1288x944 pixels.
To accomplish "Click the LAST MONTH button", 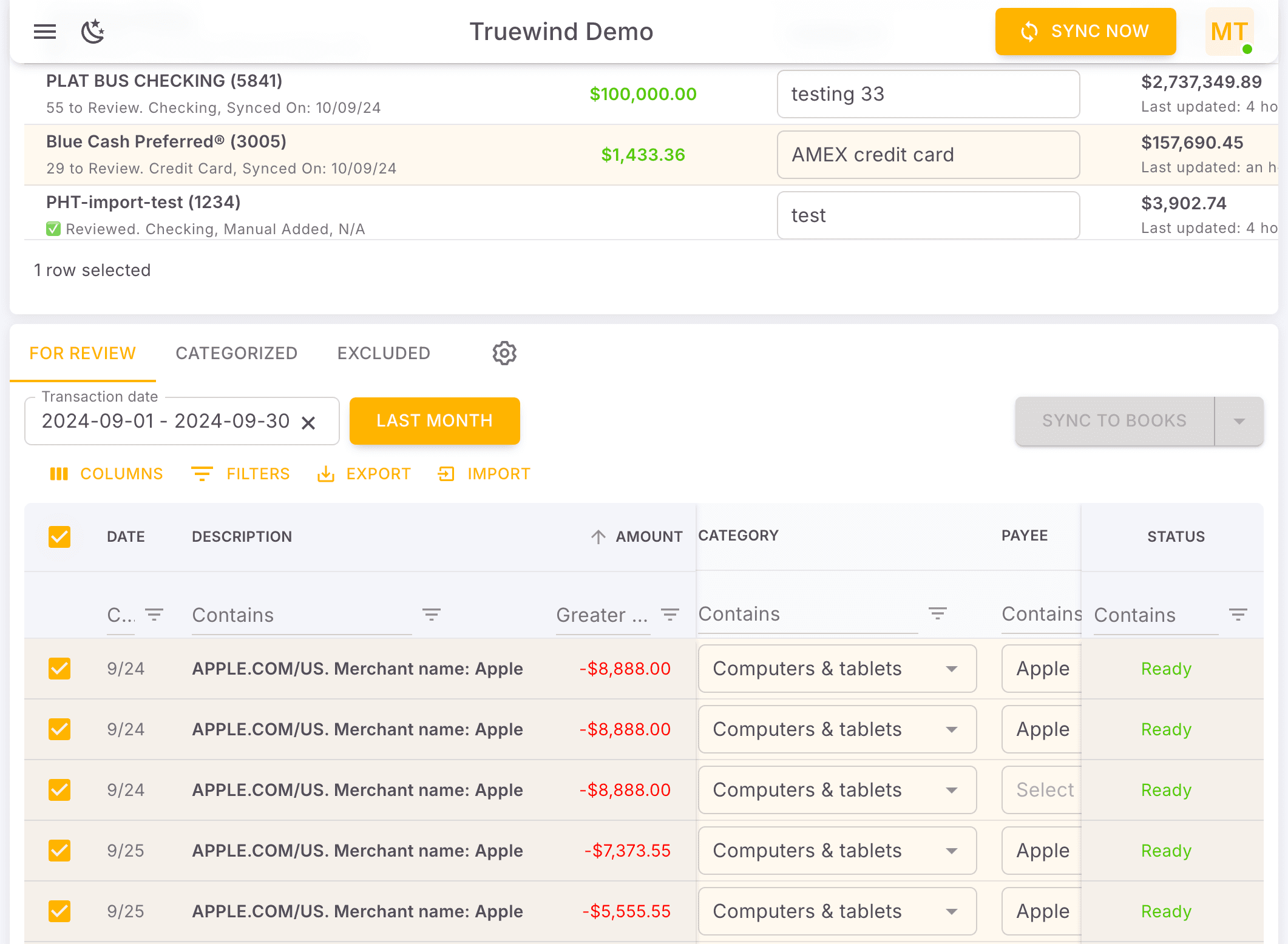I will coord(434,420).
